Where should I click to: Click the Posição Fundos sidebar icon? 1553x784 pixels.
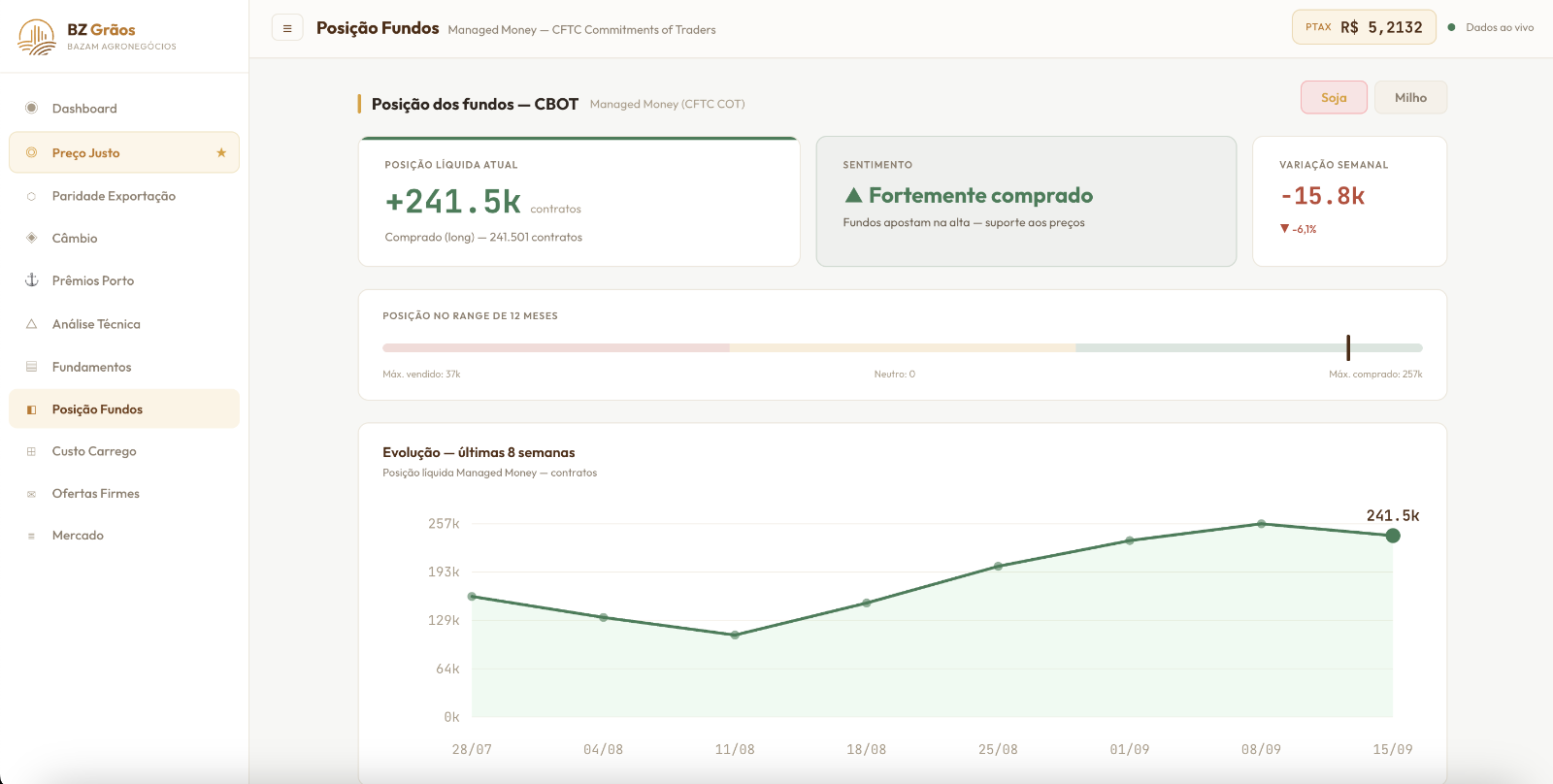pyautogui.click(x=31, y=409)
